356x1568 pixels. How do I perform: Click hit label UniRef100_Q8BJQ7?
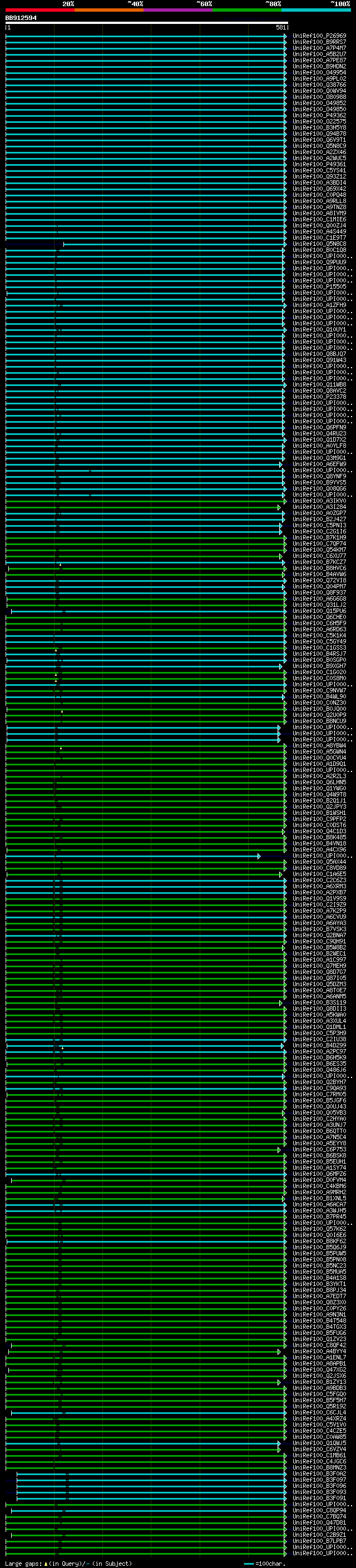(319, 354)
